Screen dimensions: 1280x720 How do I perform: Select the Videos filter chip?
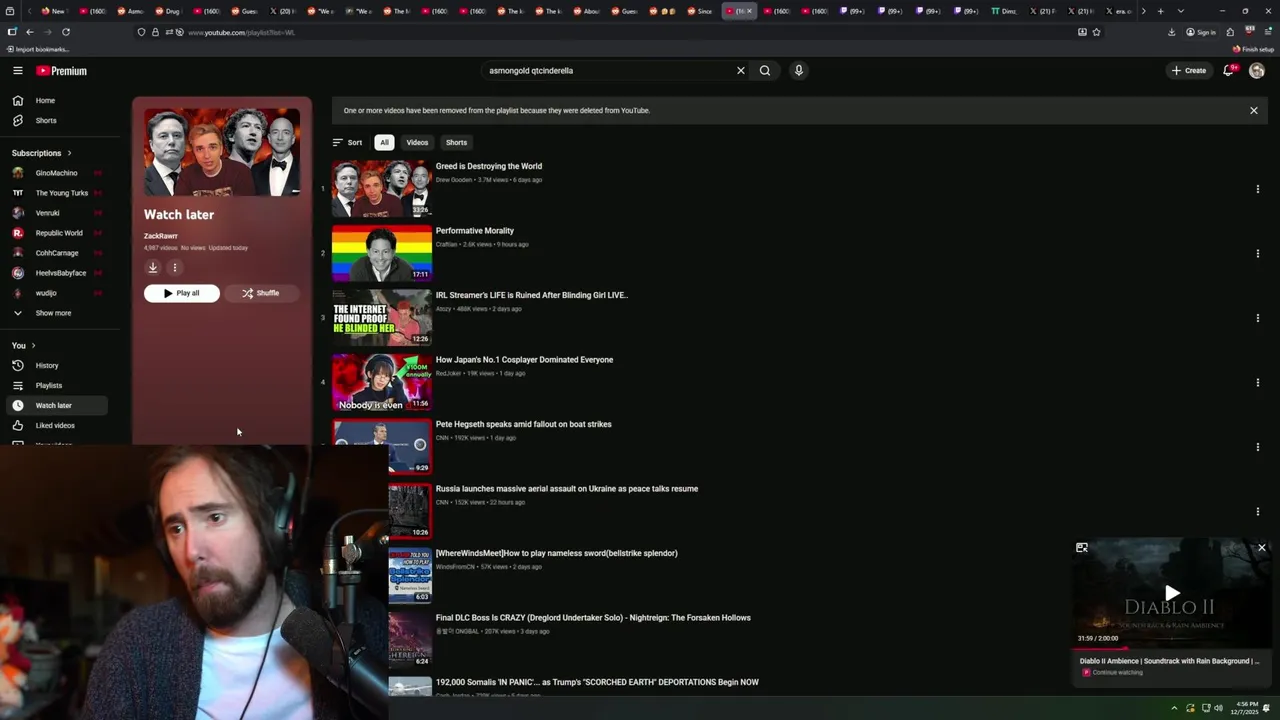[x=417, y=142]
